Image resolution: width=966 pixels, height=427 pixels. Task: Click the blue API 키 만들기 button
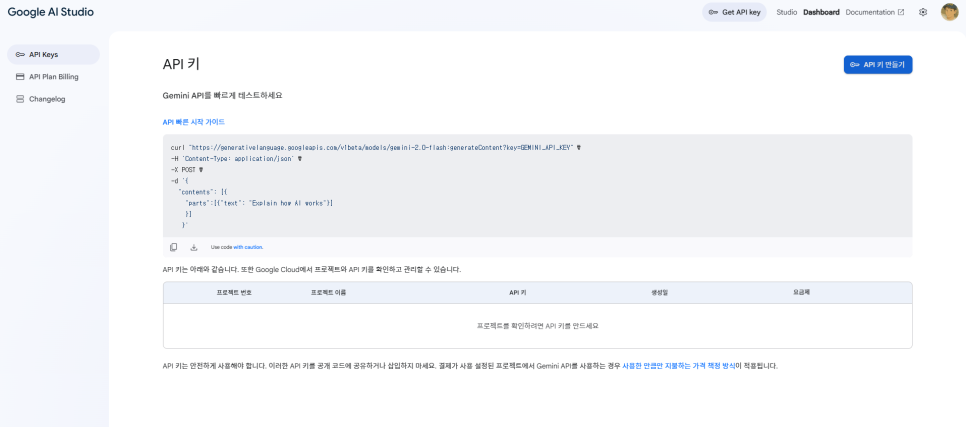click(878, 65)
